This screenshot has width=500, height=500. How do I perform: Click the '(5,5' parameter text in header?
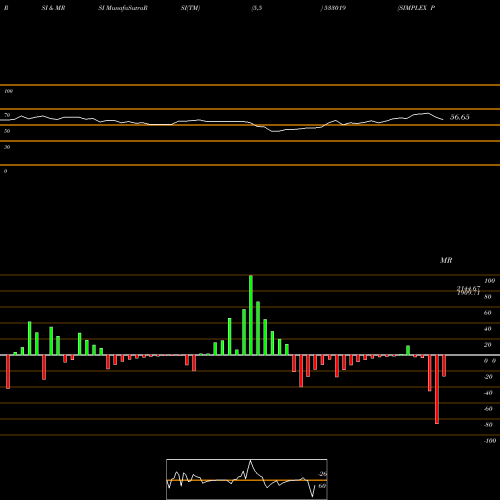[257, 8]
